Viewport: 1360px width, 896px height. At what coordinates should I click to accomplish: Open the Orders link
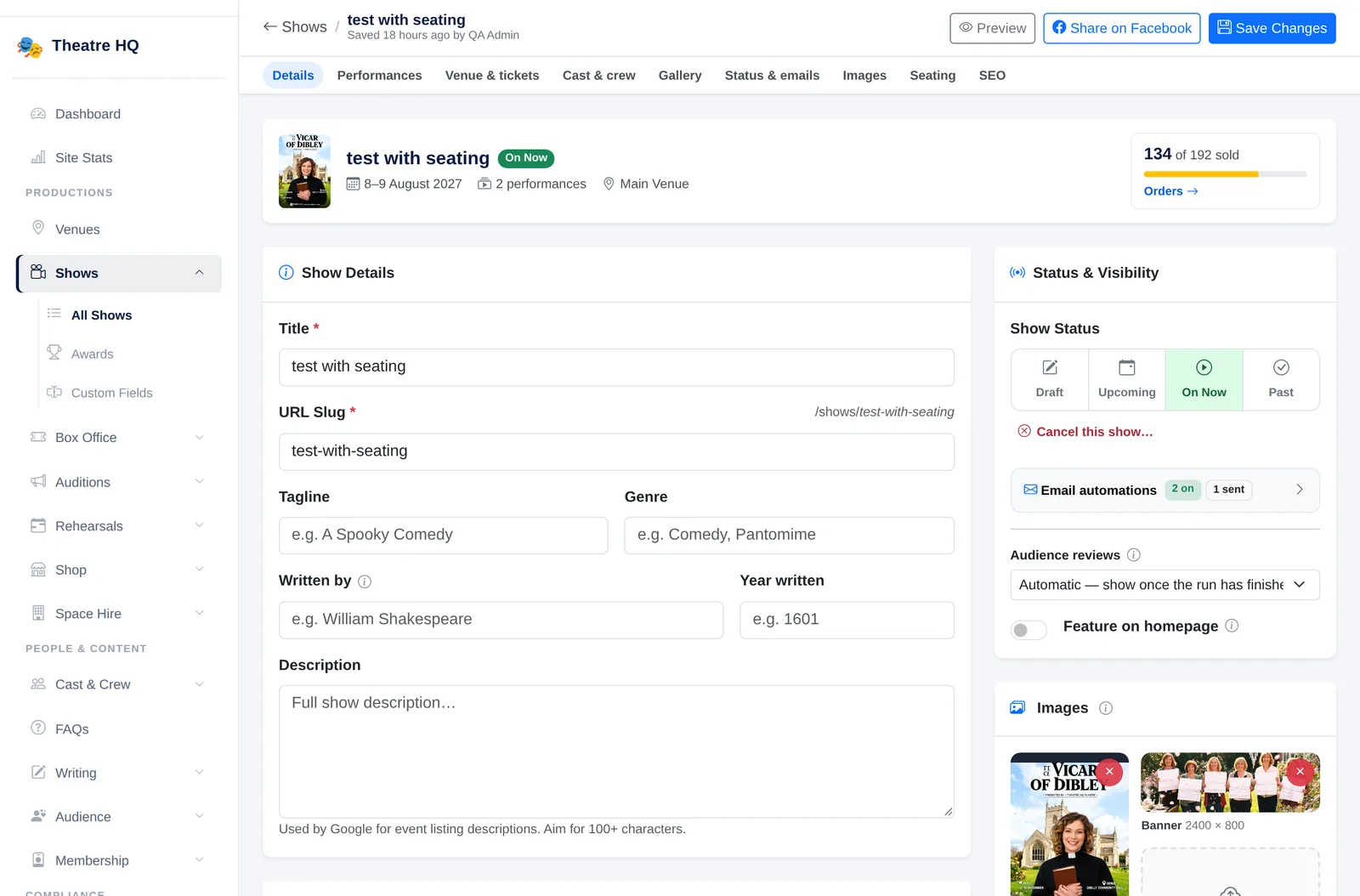(1170, 191)
